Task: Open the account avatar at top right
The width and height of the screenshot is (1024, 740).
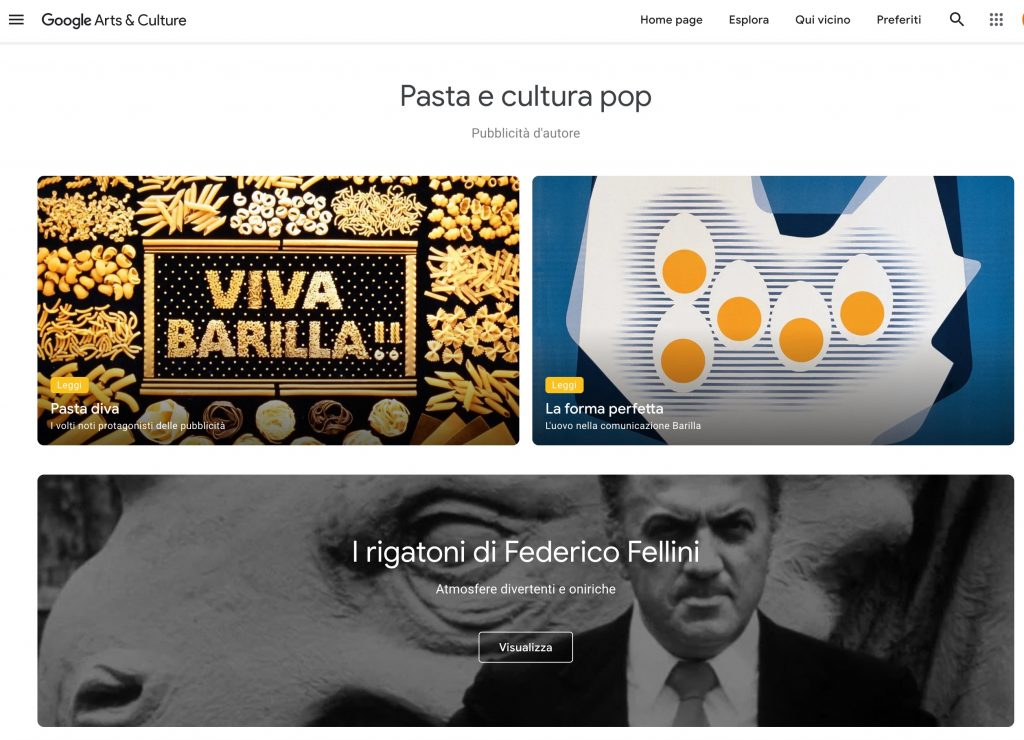Action: click(1021, 20)
